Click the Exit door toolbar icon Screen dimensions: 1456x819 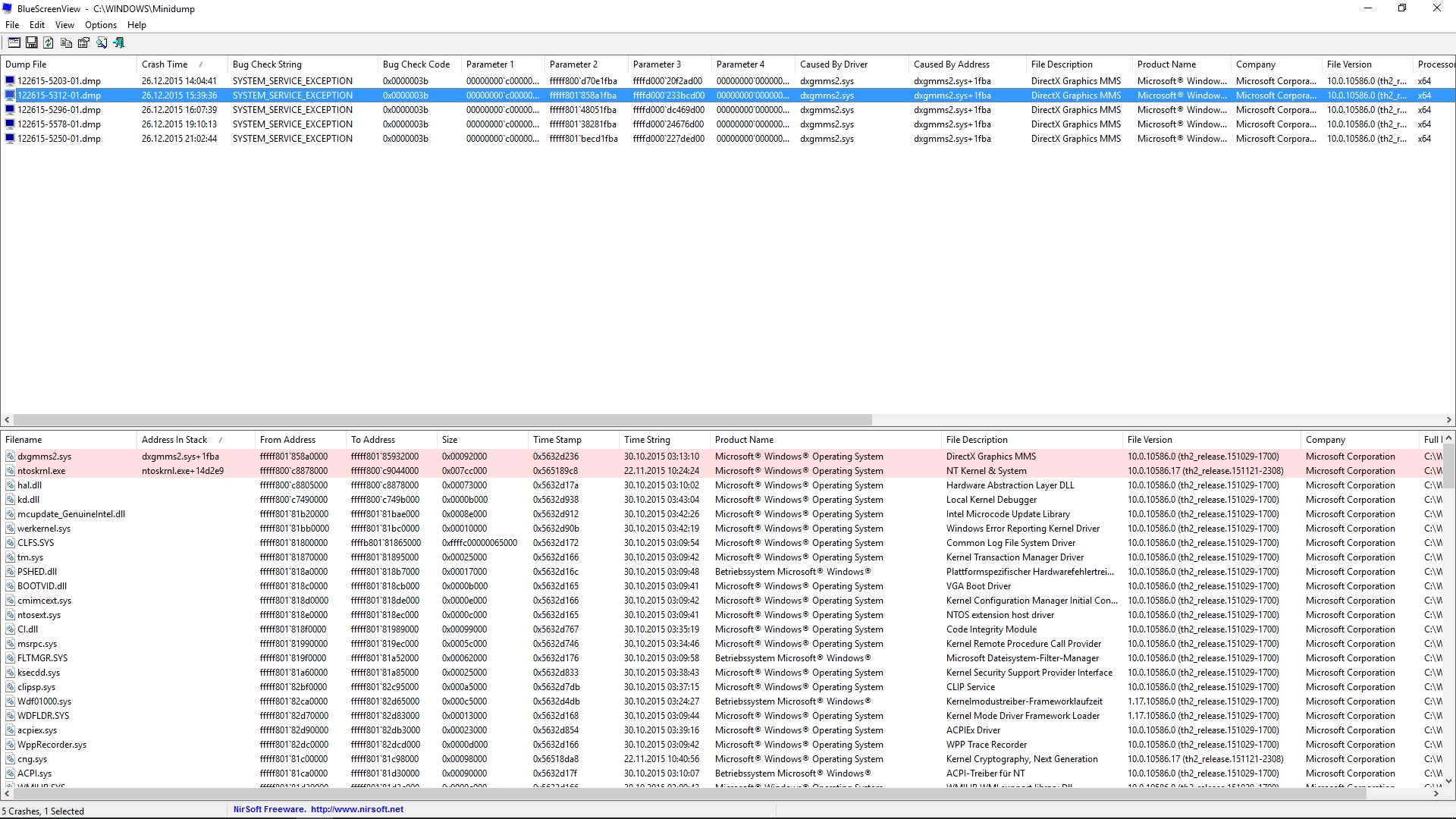coord(118,43)
